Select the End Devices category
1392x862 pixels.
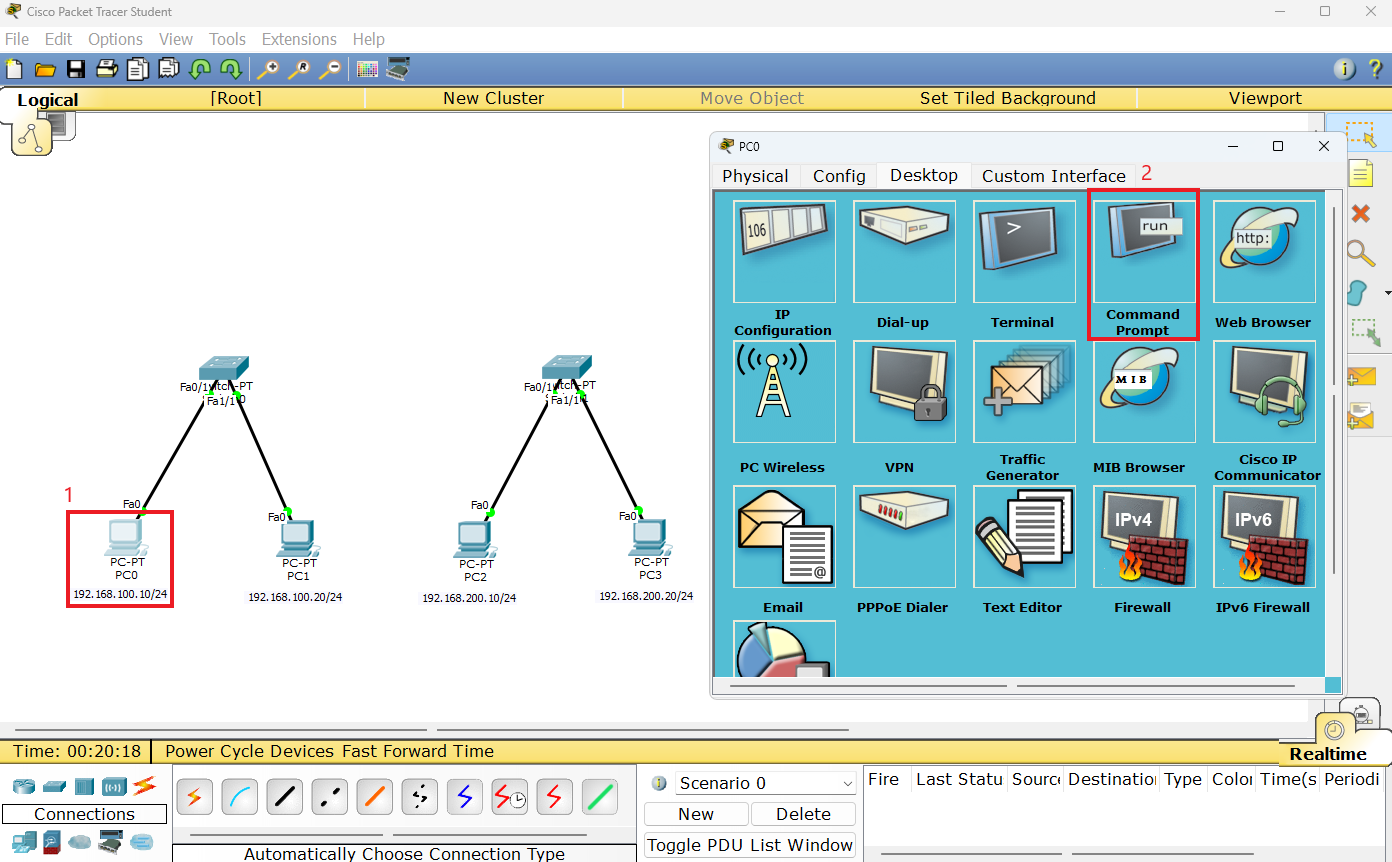pos(24,842)
